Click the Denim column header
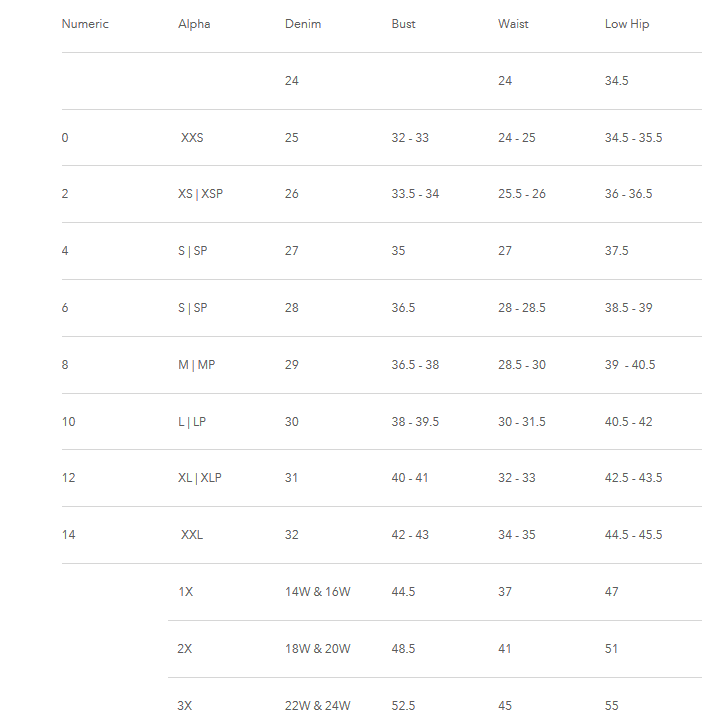 (303, 24)
